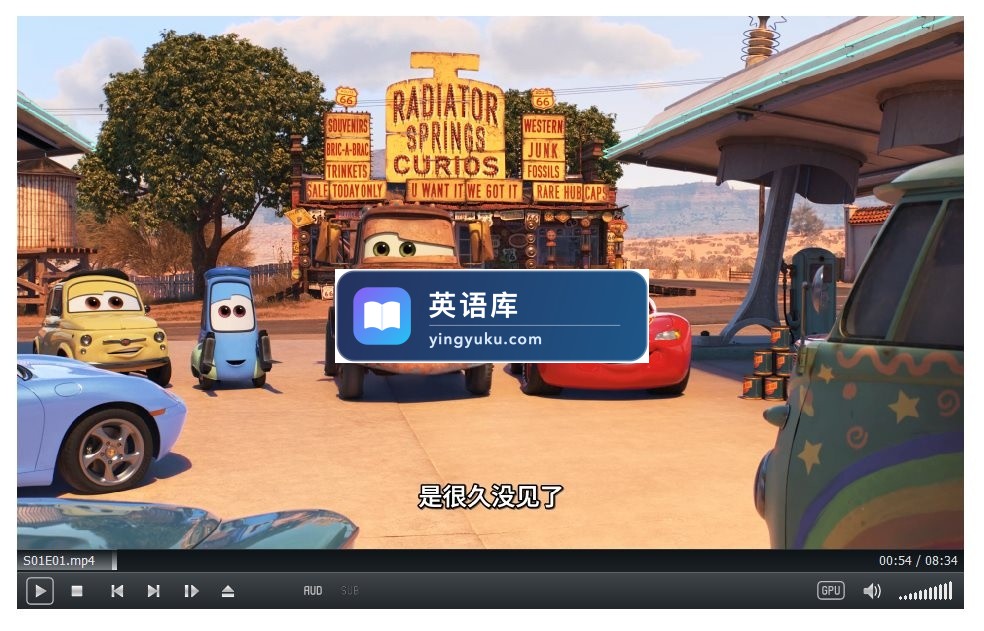Adjust the volume level bars
This screenshot has height=631, width=984.
(926, 591)
